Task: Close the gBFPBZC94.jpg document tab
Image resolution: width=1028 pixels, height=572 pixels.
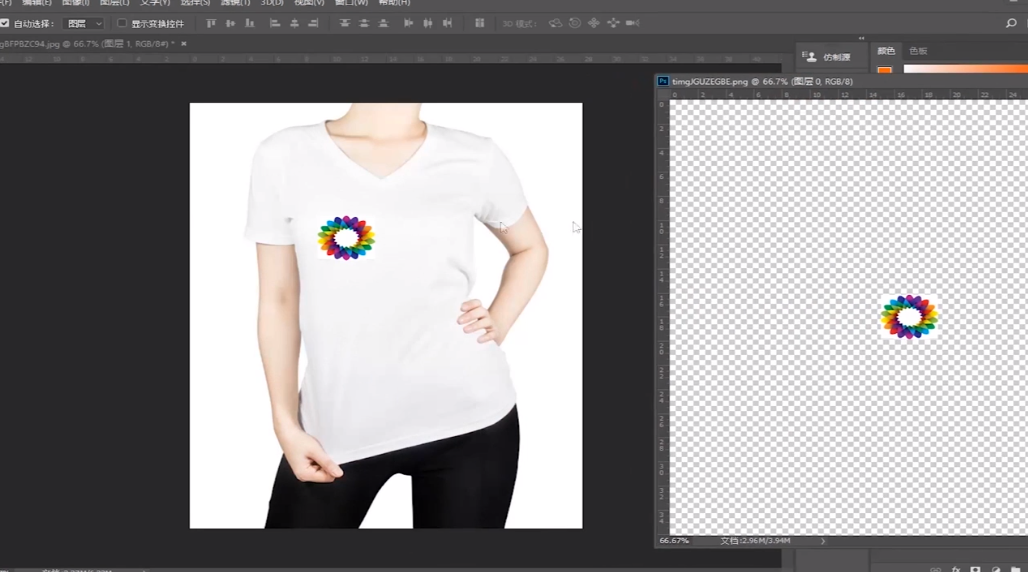Action: point(184,44)
